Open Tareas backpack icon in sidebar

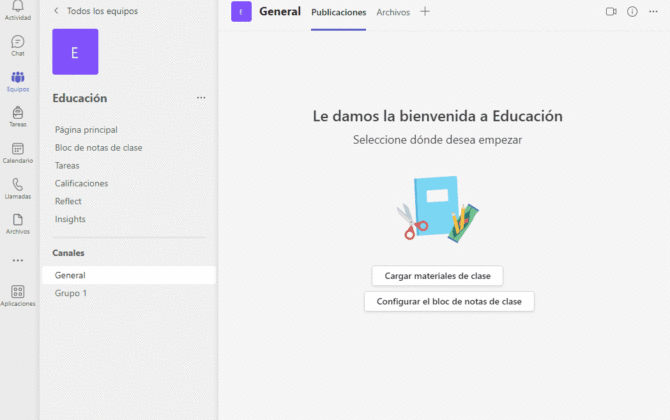[x=18, y=113]
